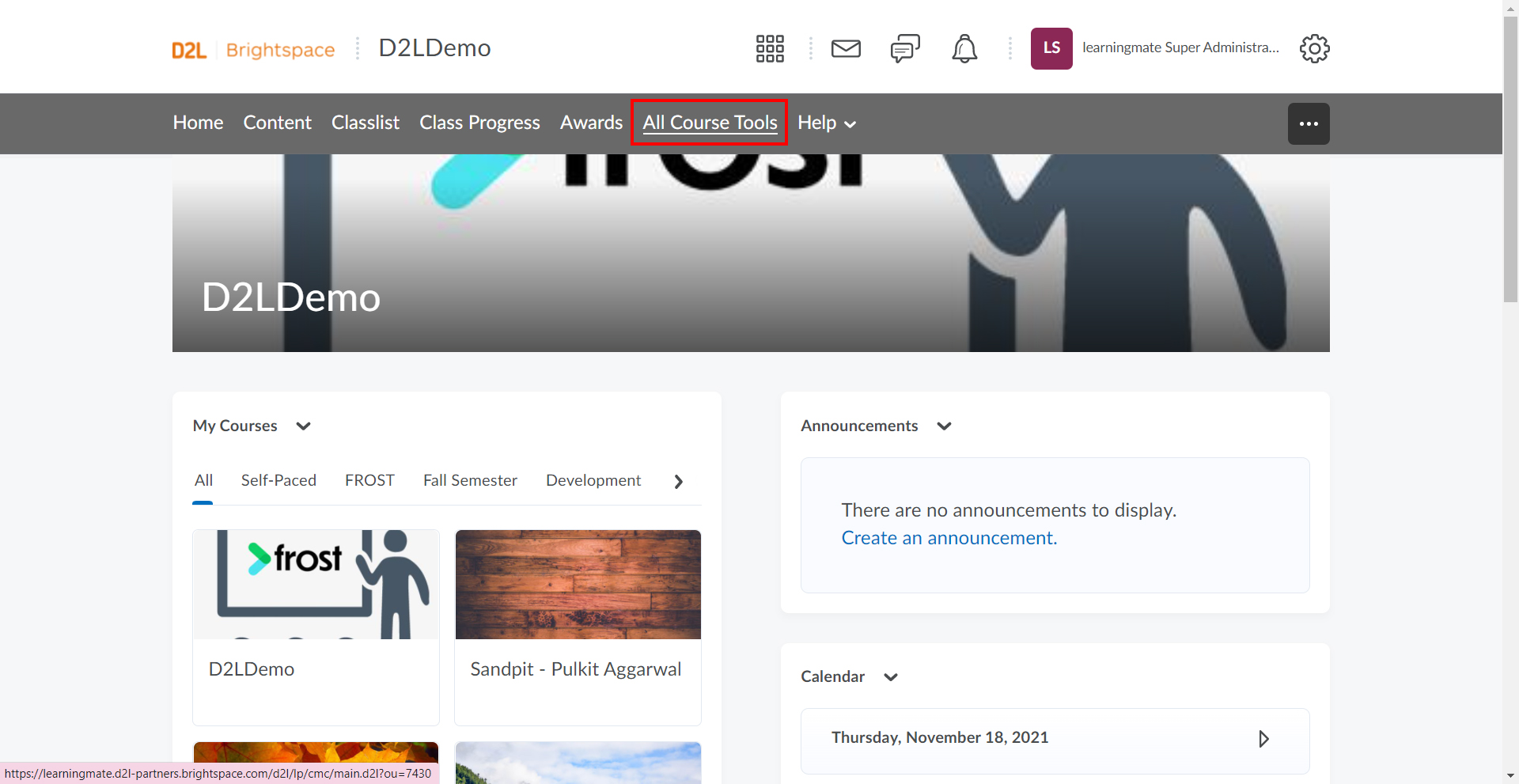Screen dimensions: 1519x784
Task: Go to Class Progress page
Action: pos(479,123)
